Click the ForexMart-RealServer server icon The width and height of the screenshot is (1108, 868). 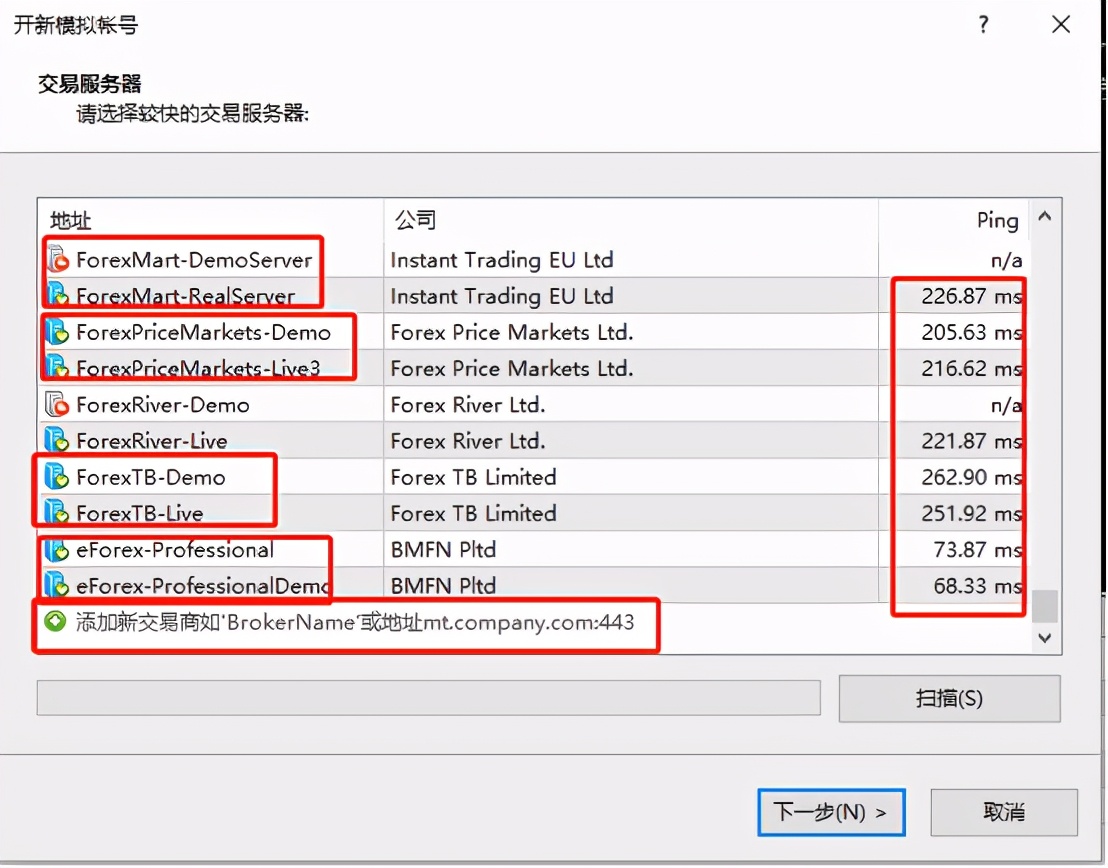point(57,295)
